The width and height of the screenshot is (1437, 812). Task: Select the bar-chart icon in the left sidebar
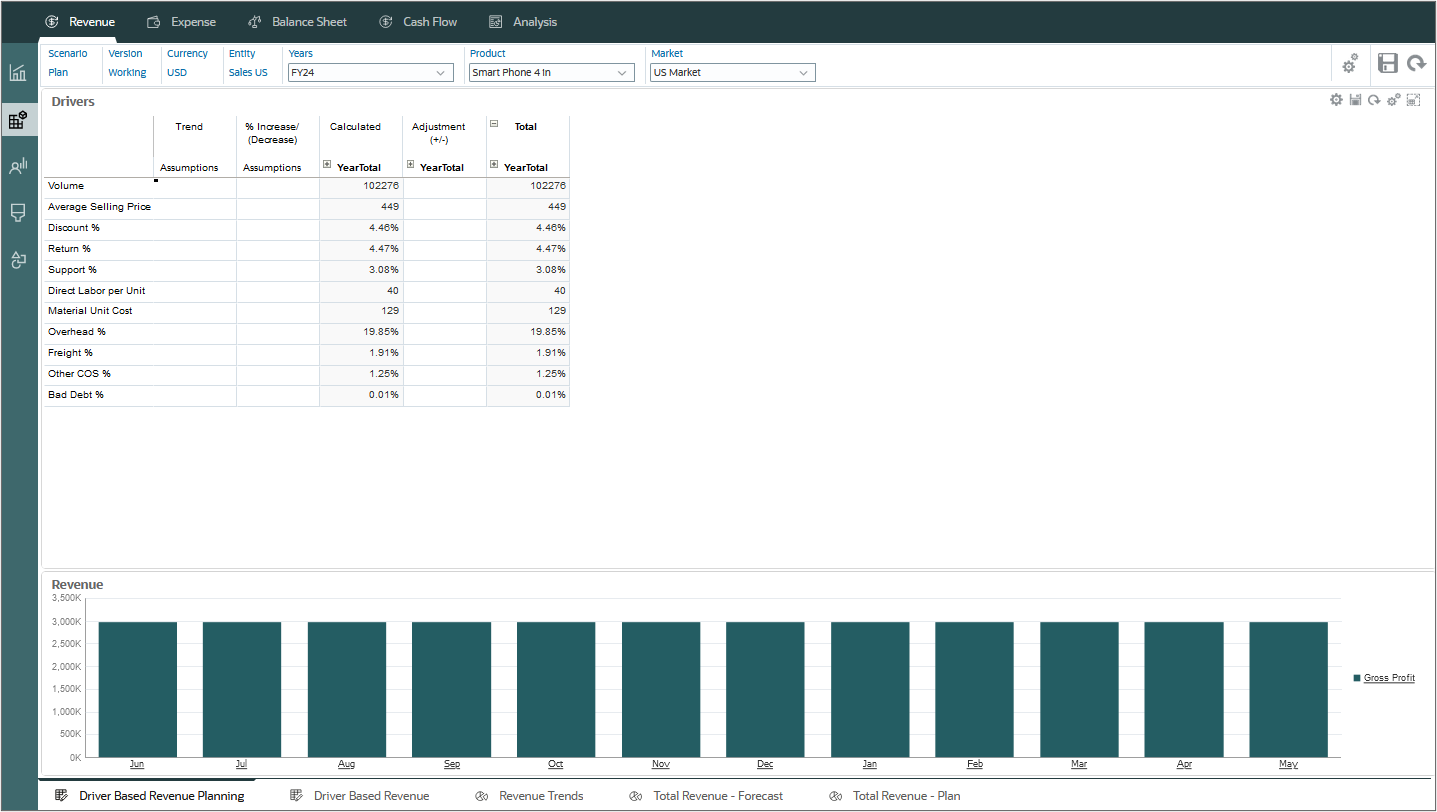pyautogui.click(x=17, y=72)
